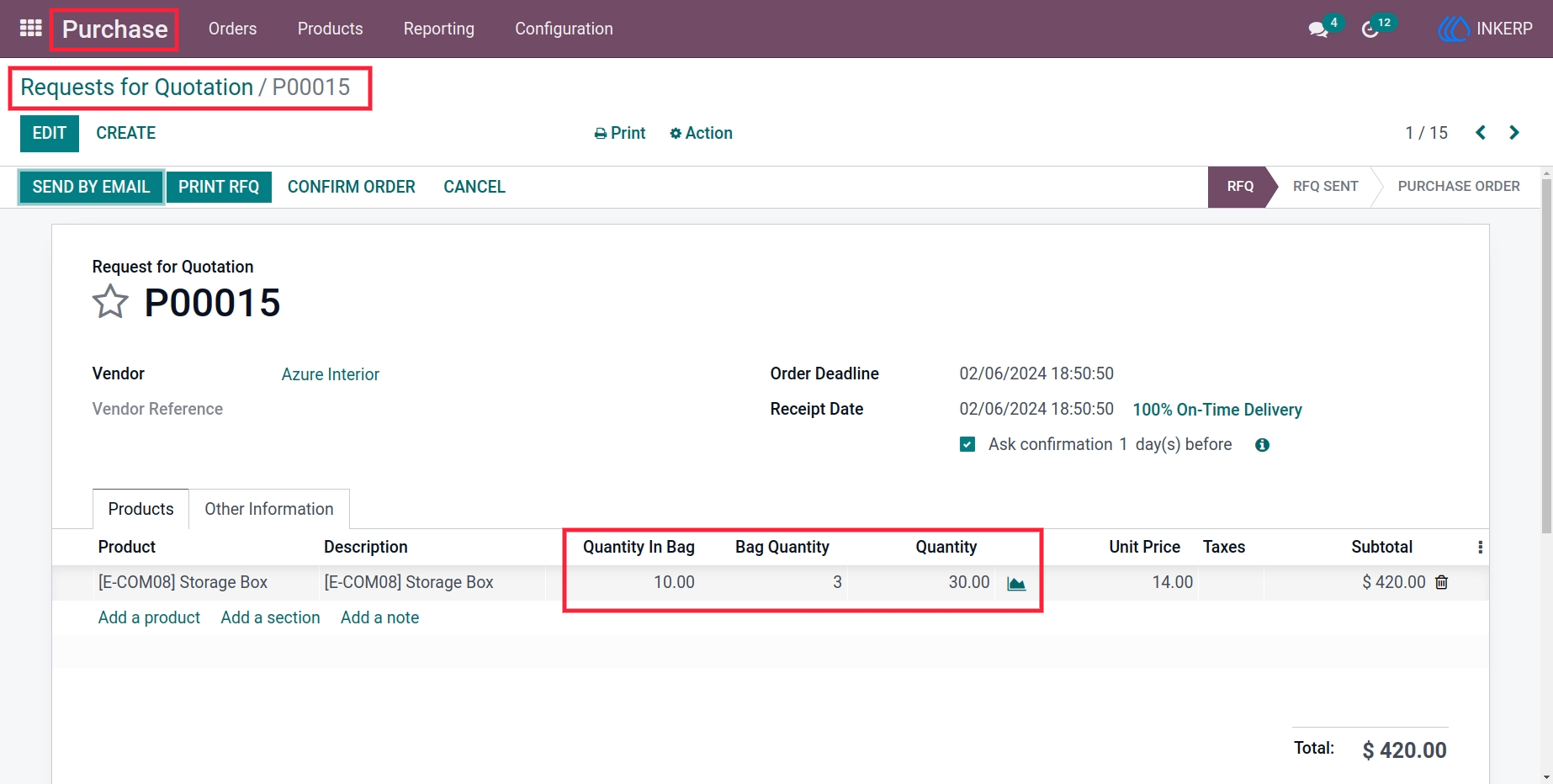Open the Azure Interior vendor link
1553x784 pixels.
pyautogui.click(x=331, y=374)
